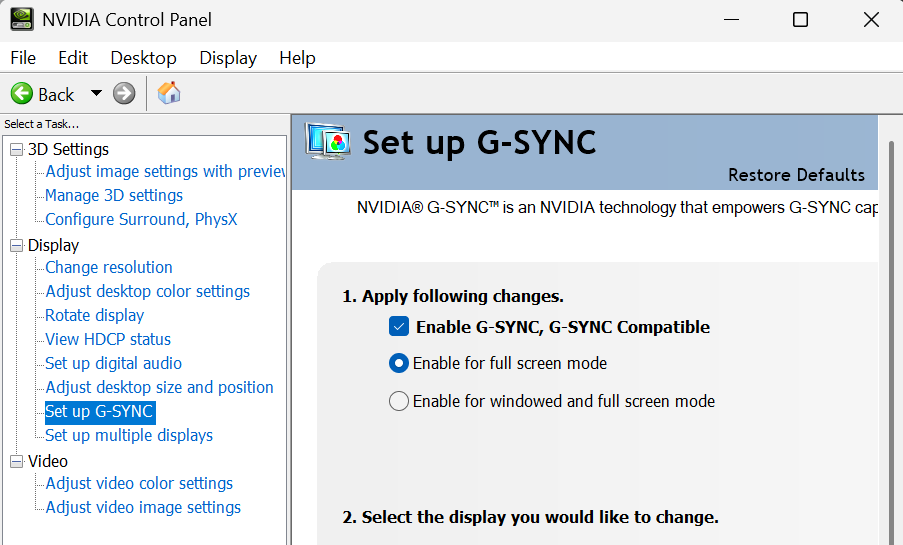Open Manage 3D settings

114,195
